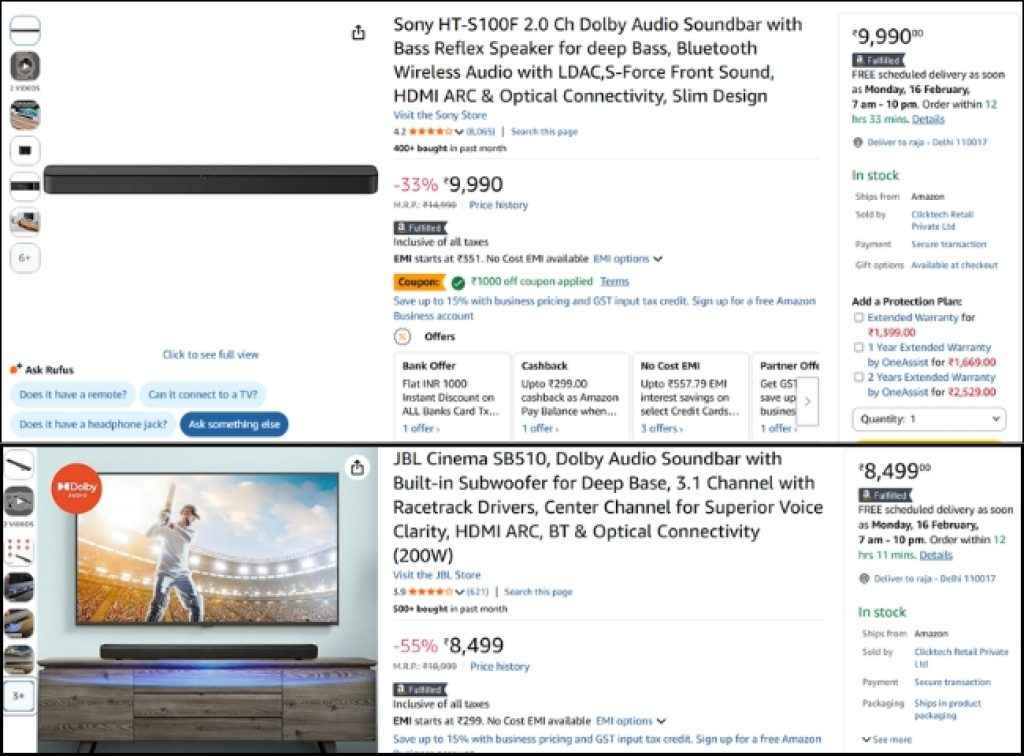This screenshot has width=1024, height=756.
Task: Select the 2 Years Extended Warranty by OneAssist
Action: (856, 377)
